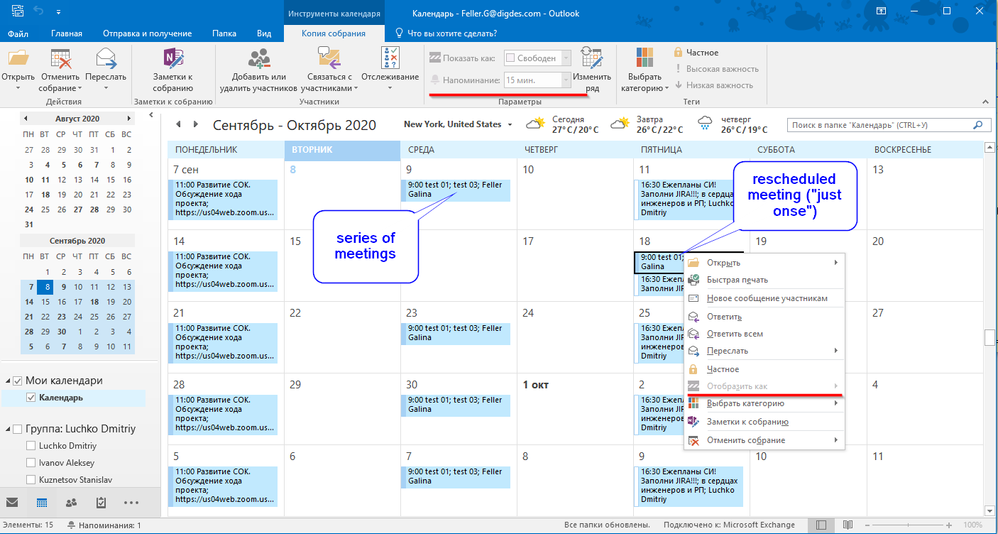Switch to Отправка и получение tab
The image size is (998, 534).
[148, 33]
